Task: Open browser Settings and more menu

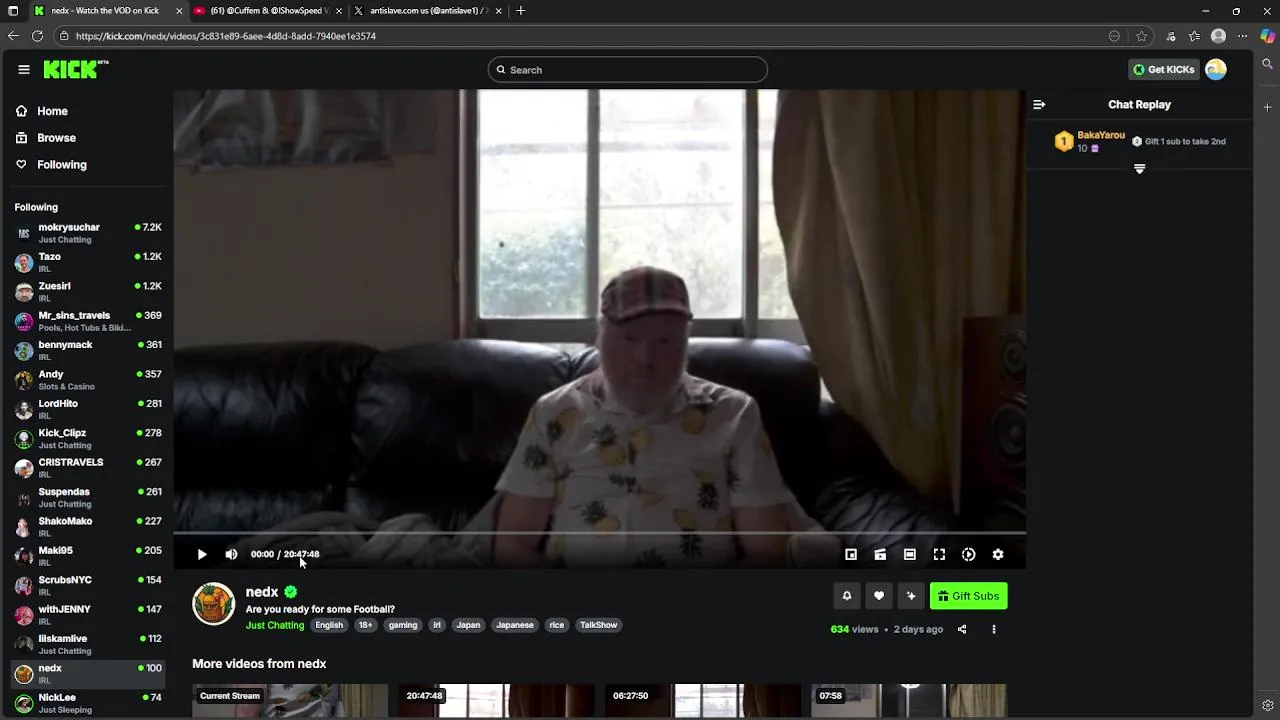Action: pyautogui.click(x=1243, y=36)
